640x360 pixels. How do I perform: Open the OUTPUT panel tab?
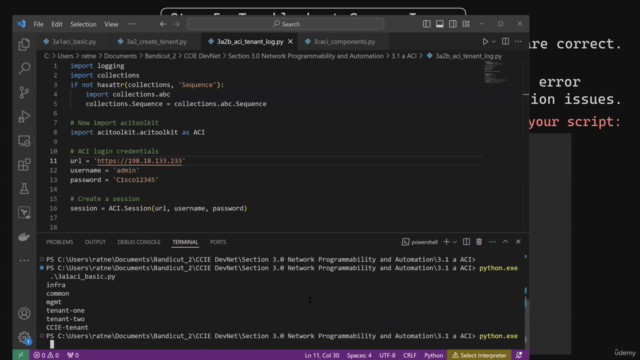(95, 242)
